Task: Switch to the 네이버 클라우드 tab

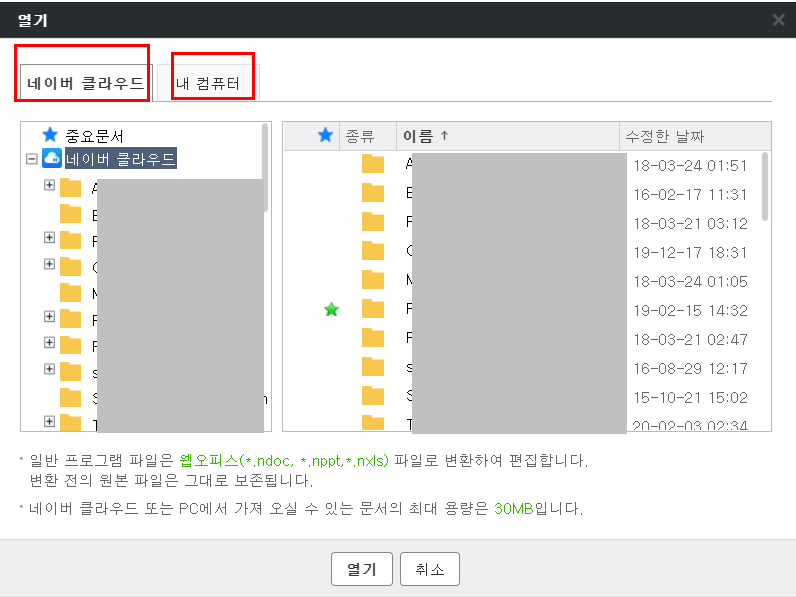Action: click(86, 83)
